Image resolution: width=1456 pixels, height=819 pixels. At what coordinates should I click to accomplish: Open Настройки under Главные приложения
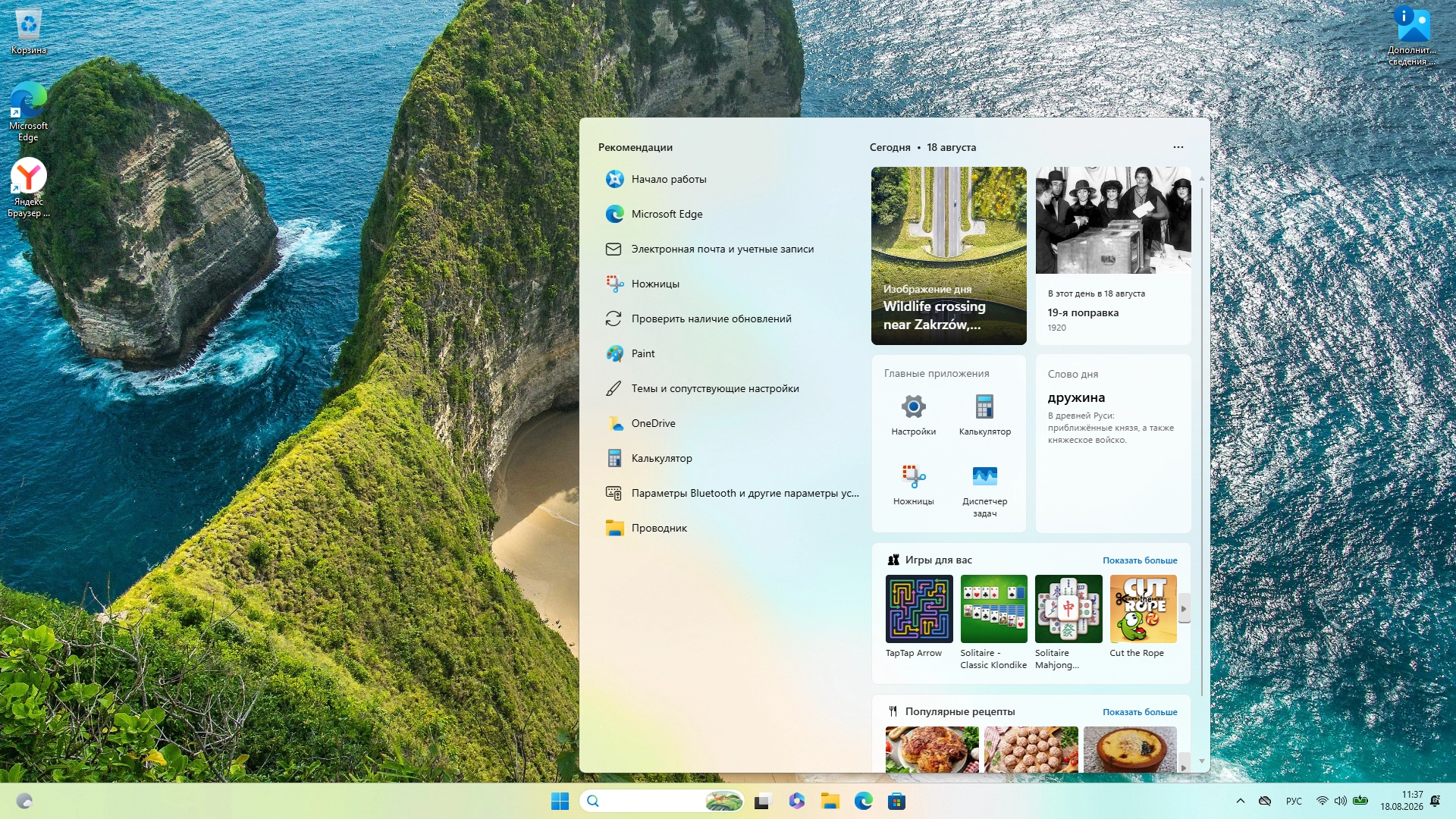(x=913, y=415)
